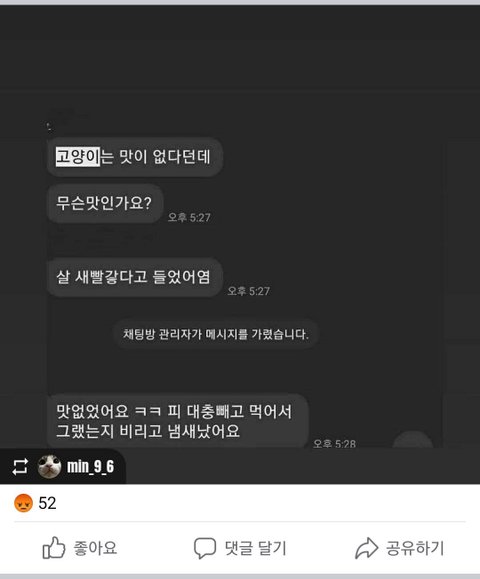Open the min_9_6 username link
The width and height of the screenshot is (480, 579).
tap(90, 466)
